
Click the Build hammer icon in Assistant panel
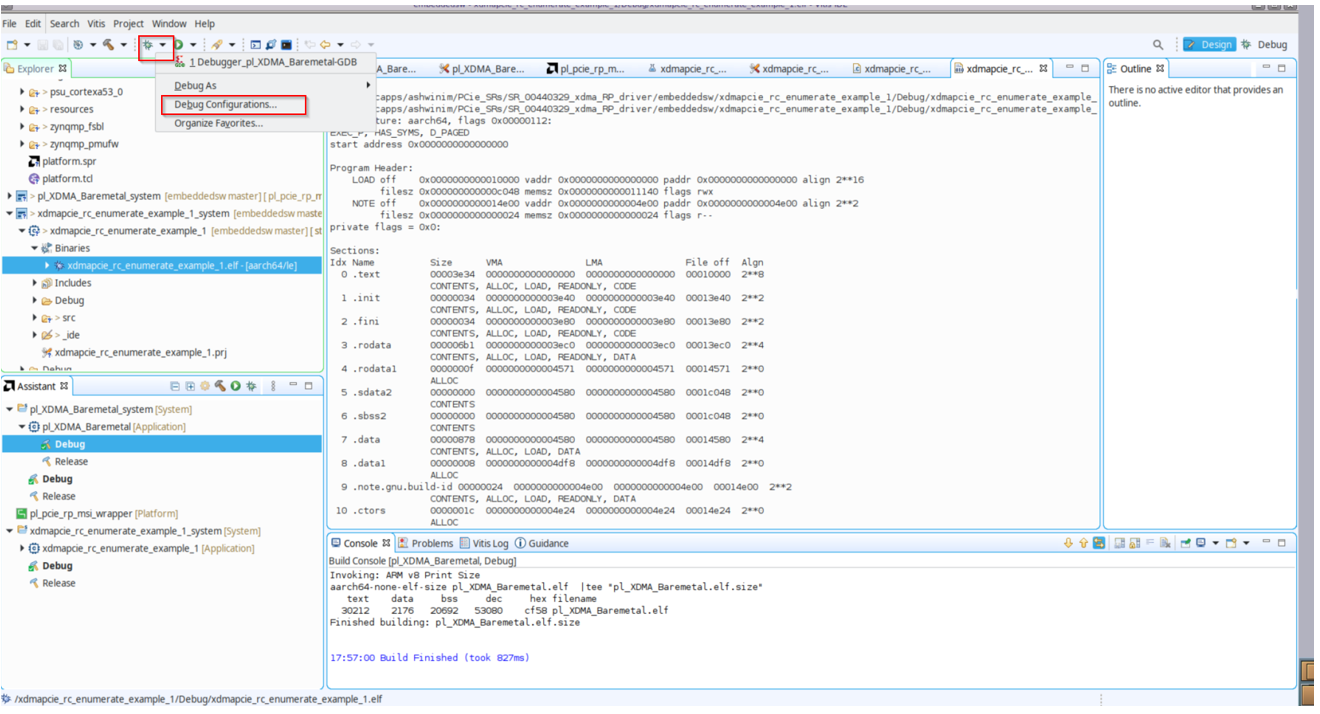(x=220, y=386)
